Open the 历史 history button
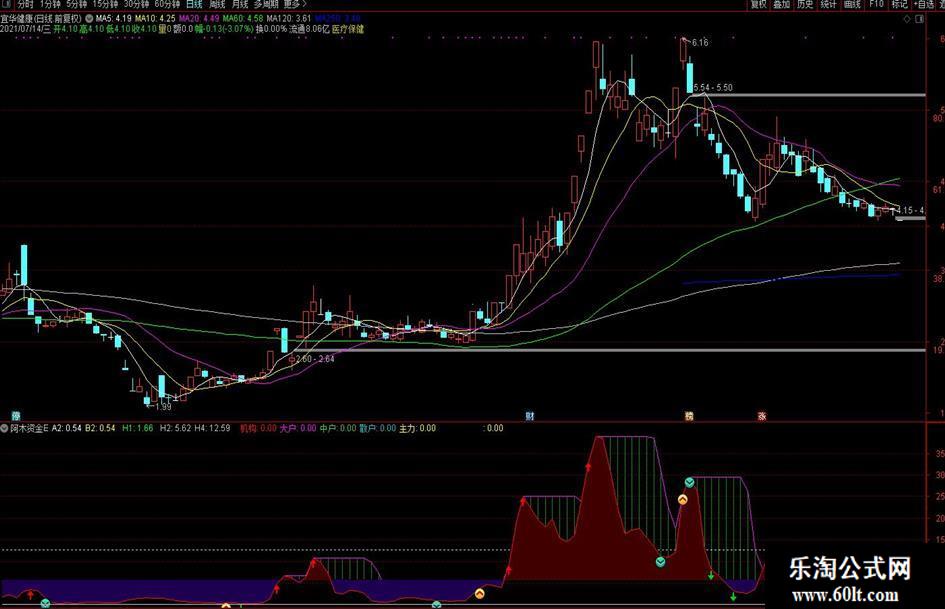 805,4
